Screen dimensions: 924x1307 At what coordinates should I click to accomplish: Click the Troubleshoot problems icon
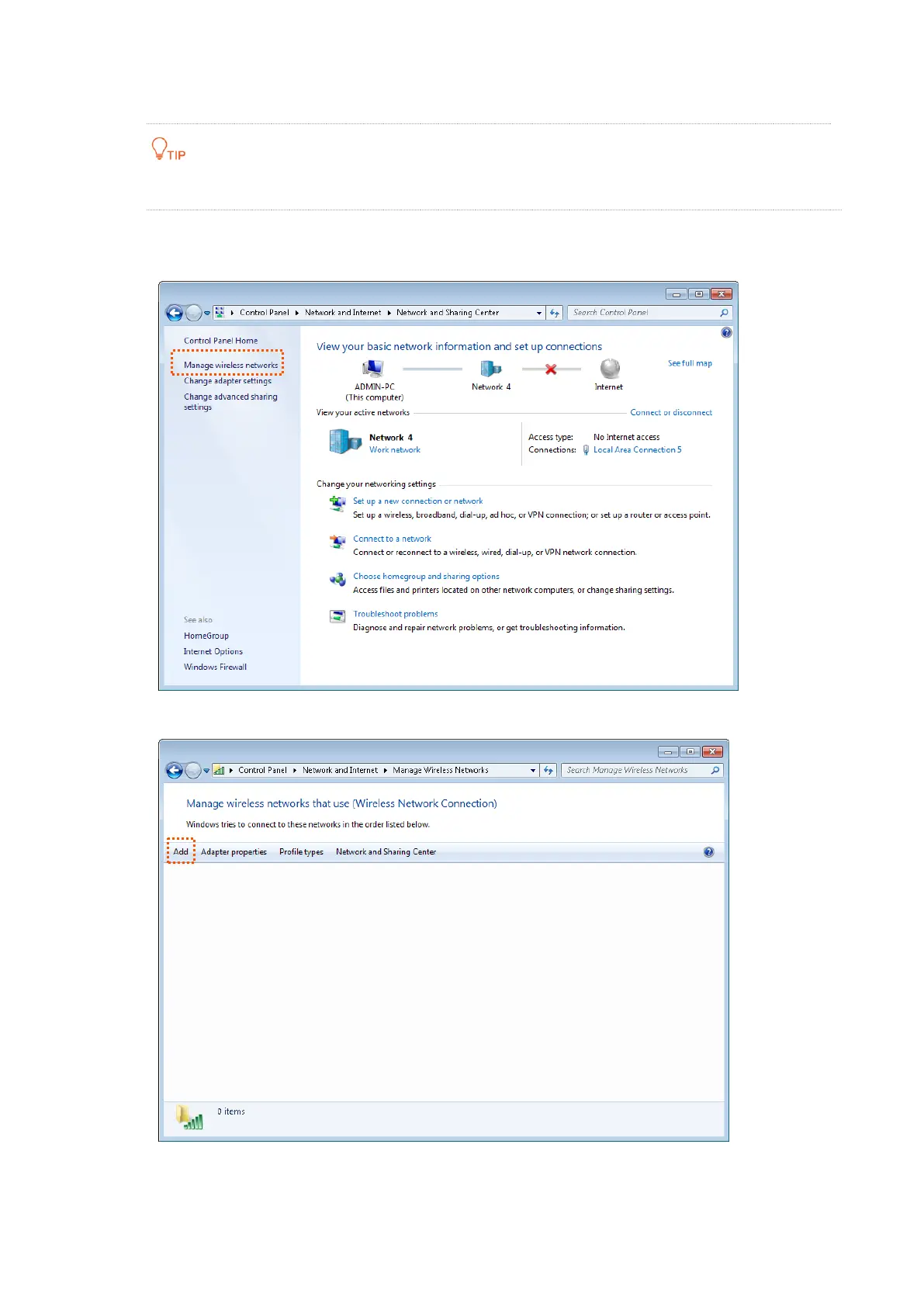(x=337, y=616)
